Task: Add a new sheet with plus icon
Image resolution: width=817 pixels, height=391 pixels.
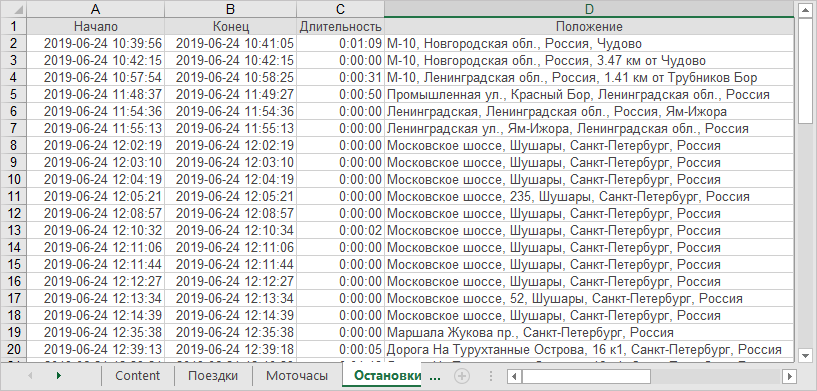Action: tap(462, 375)
